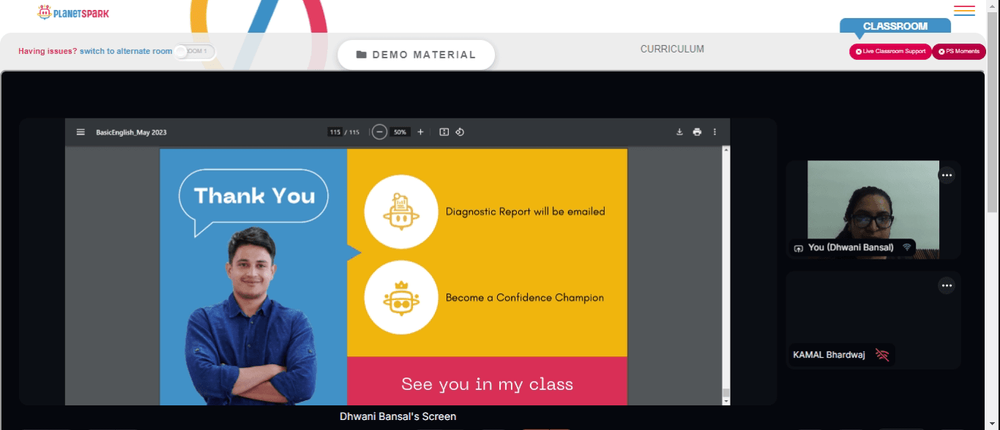Open the tricolor hamburger menu
1000x430 pixels.
[x=964, y=11]
